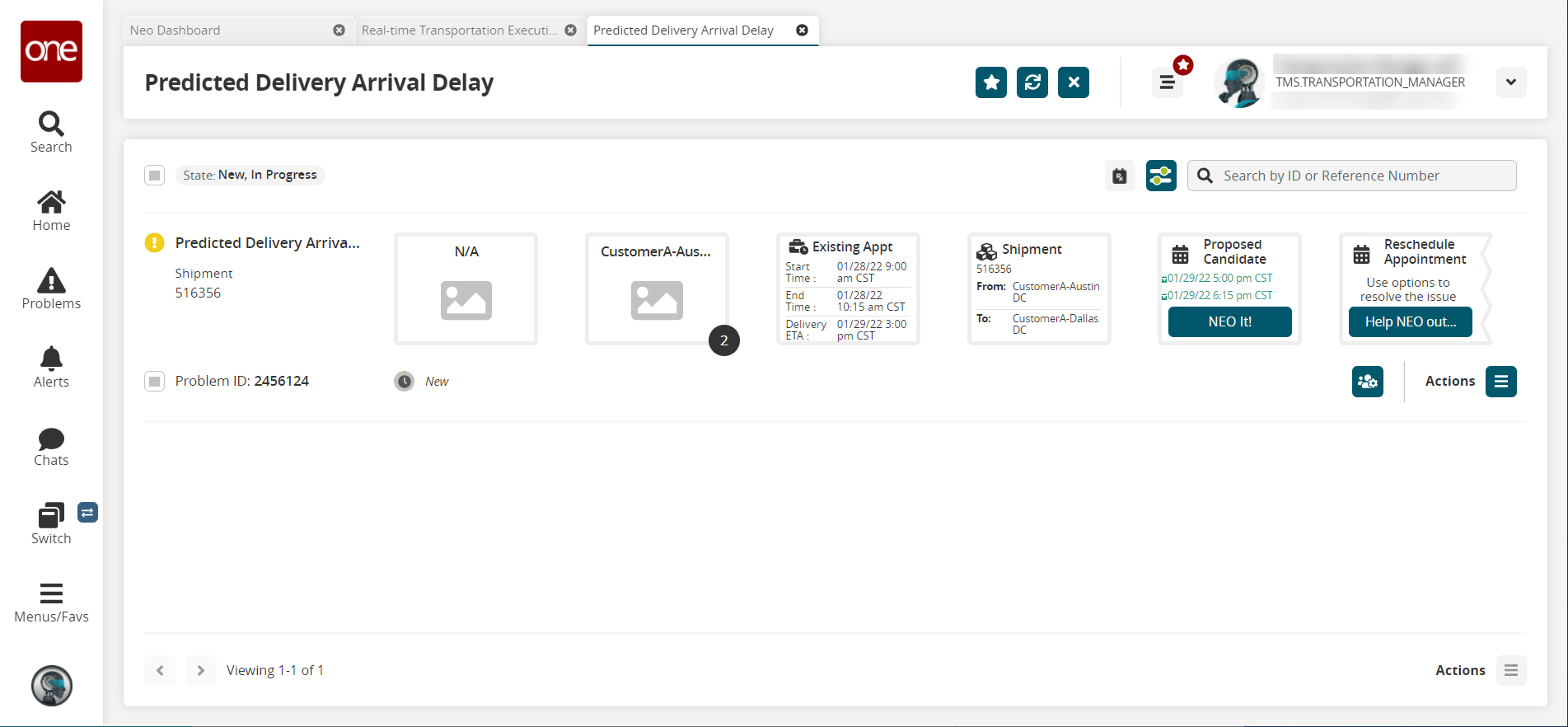Image resolution: width=1568 pixels, height=727 pixels.
Task: Click the New status label
Action: [437, 382]
